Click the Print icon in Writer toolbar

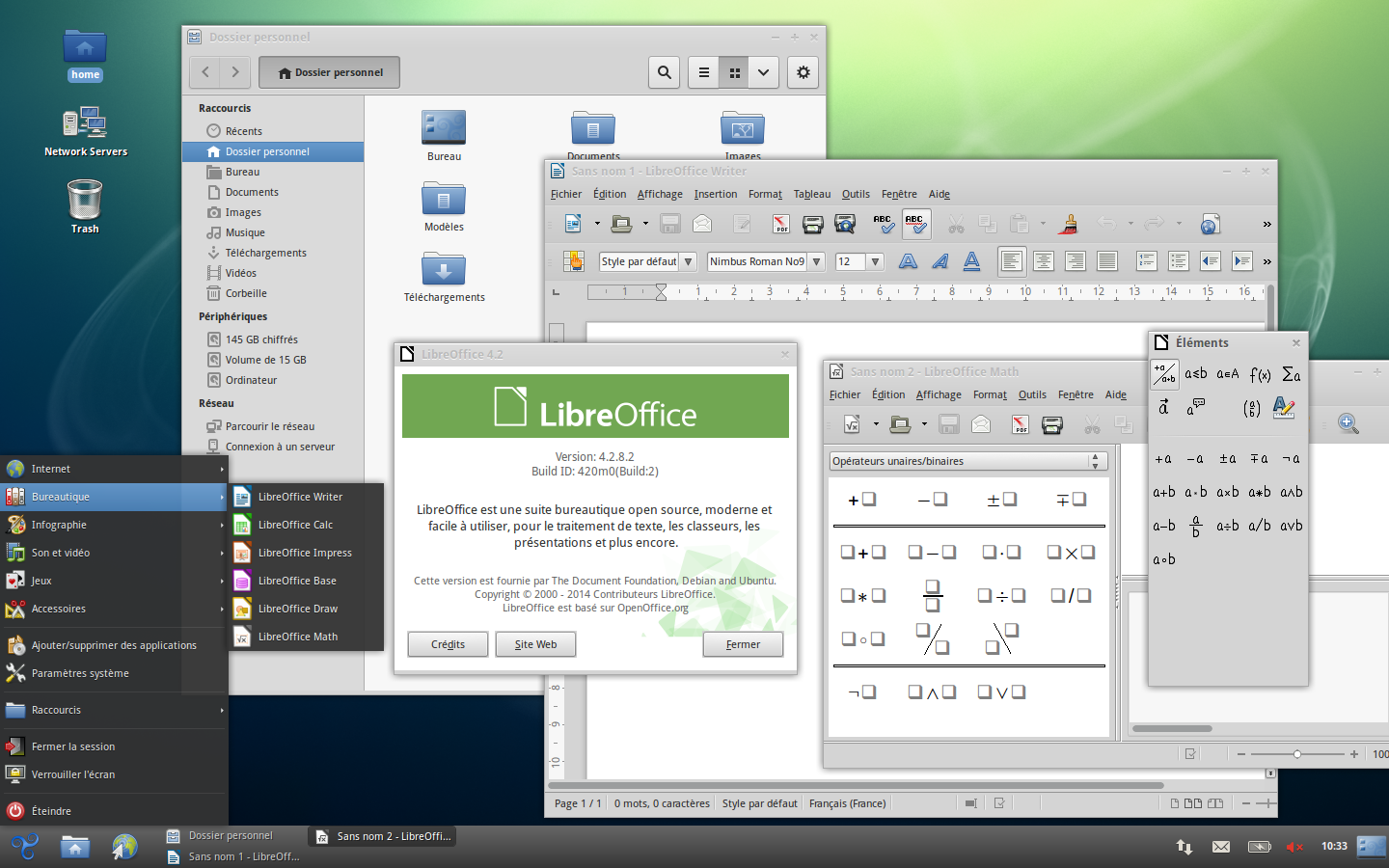click(x=812, y=224)
